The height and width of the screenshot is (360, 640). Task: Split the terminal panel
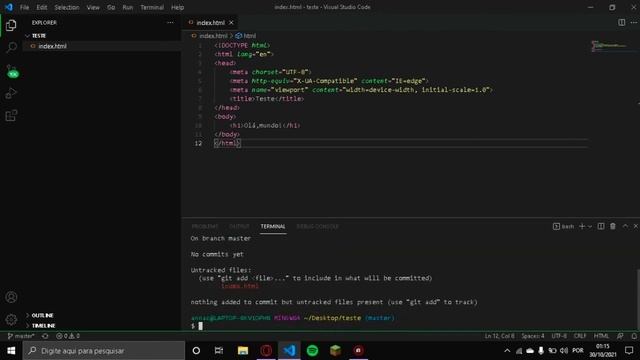(601, 226)
